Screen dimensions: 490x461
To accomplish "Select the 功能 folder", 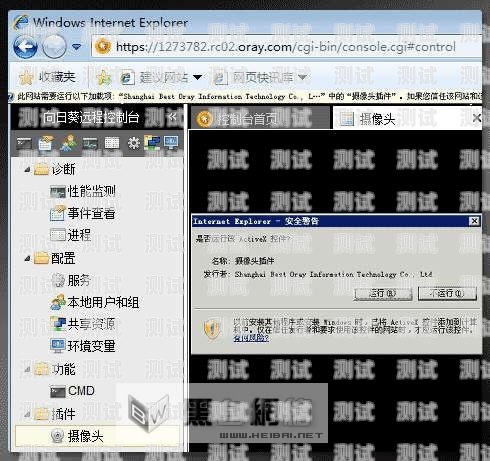I will 55,369.
